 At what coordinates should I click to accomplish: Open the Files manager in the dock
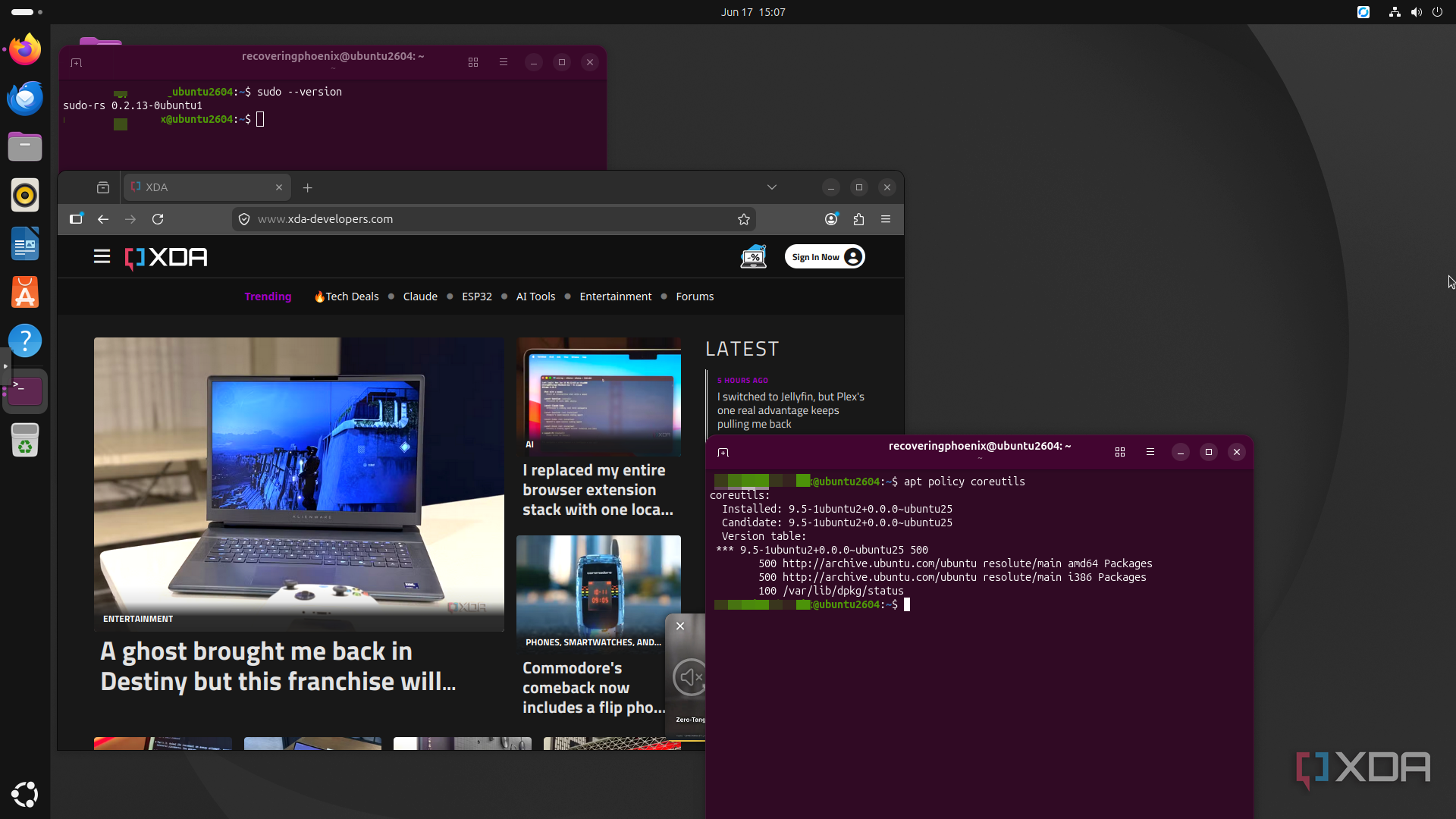[x=25, y=146]
